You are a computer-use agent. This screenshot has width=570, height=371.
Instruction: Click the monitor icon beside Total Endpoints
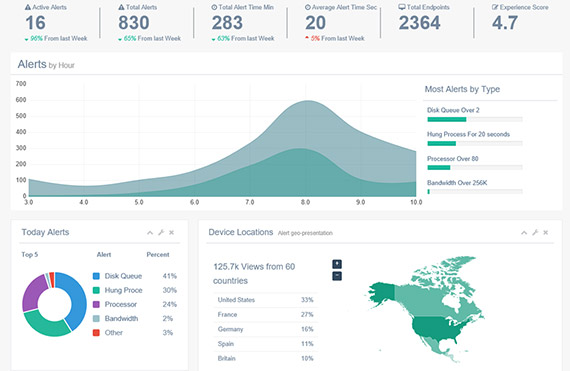pos(402,7)
